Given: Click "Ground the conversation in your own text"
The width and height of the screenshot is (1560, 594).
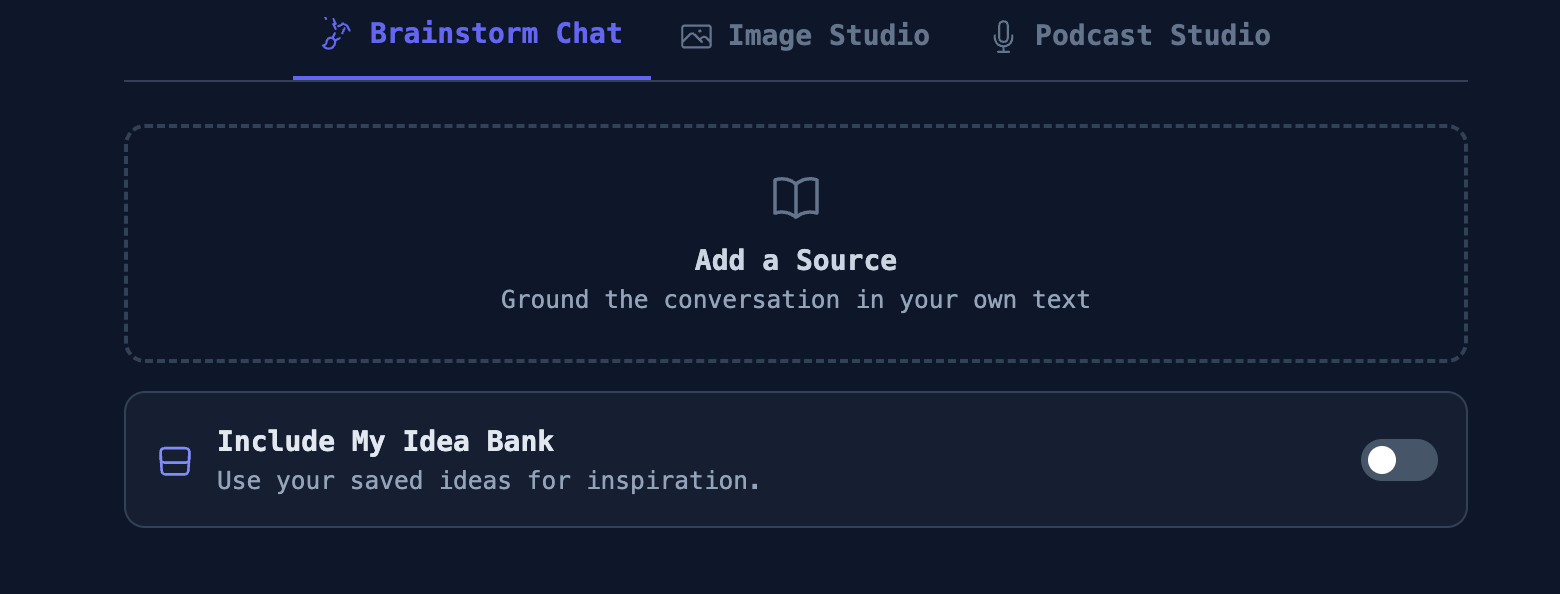Looking at the screenshot, I should click(796, 300).
